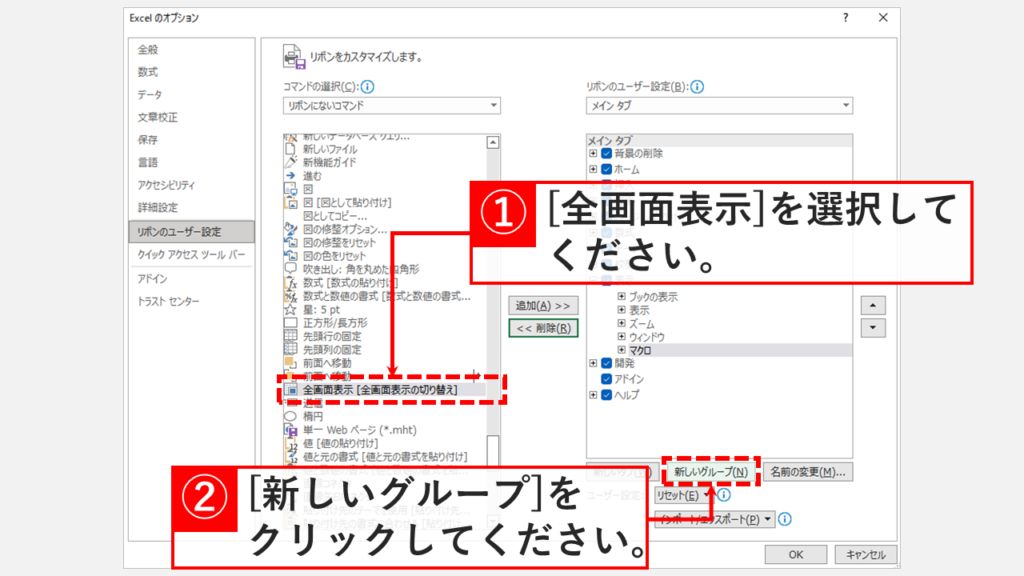Select the 吹き出し speech bubble icon
The image size is (1024, 576).
291,269
